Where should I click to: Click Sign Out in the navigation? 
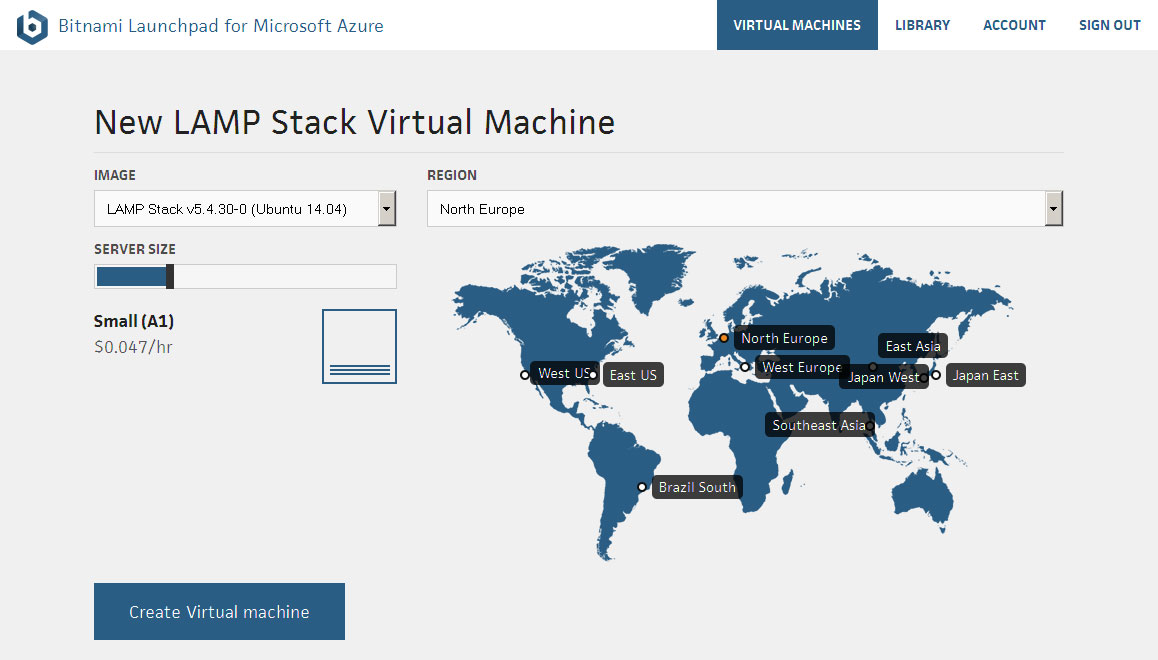(1109, 25)
